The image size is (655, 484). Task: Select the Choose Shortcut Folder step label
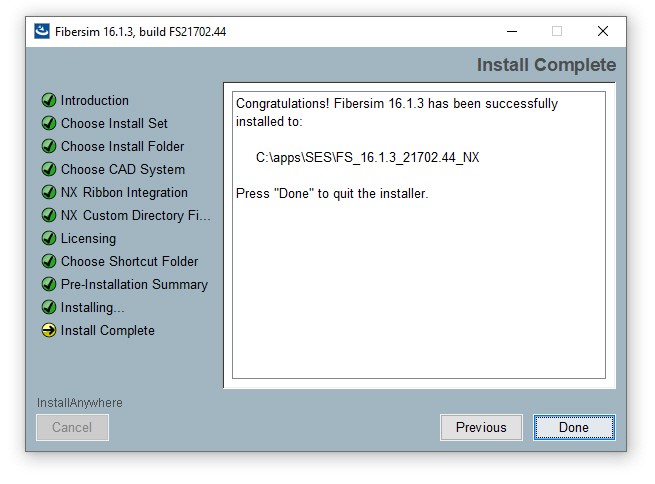129,261
